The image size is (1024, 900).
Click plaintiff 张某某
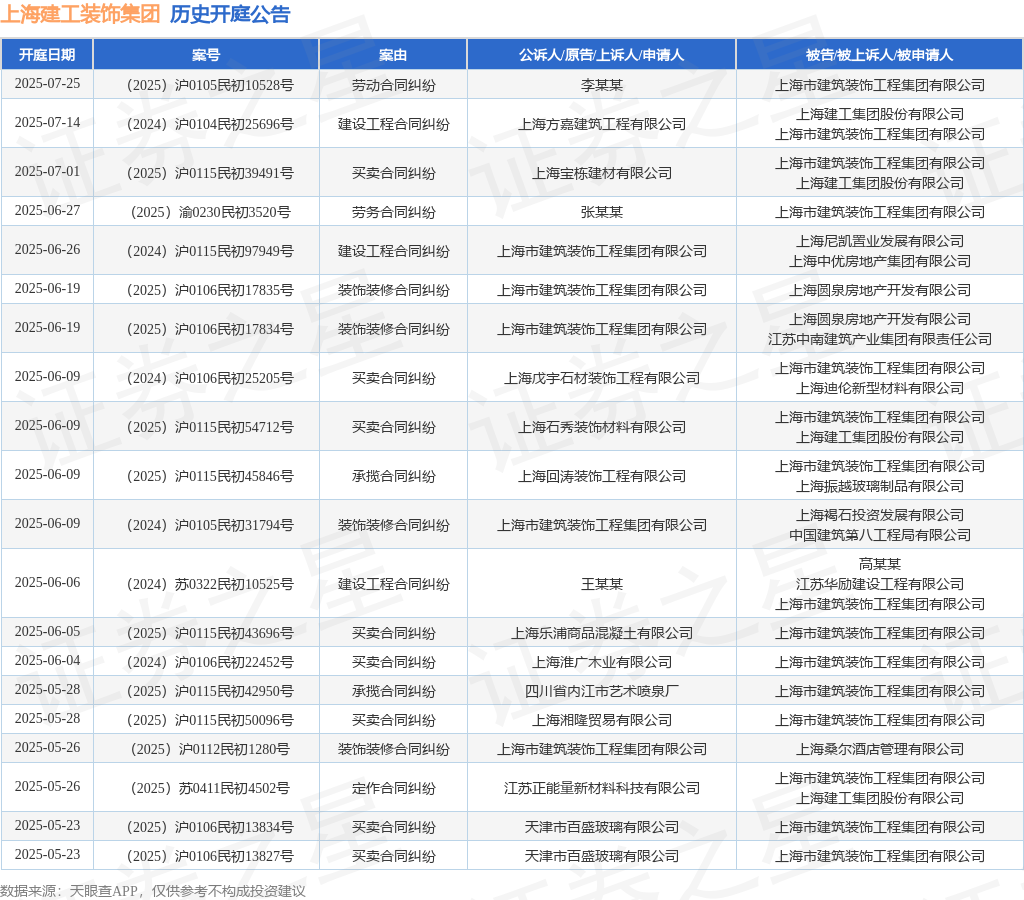601,212
